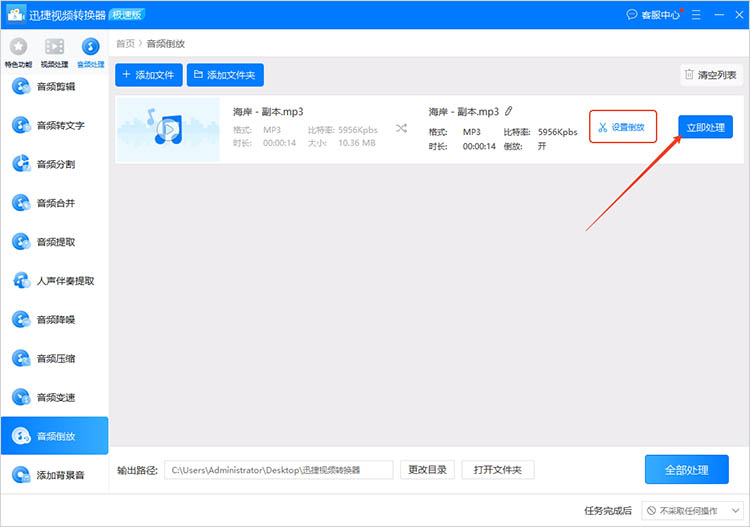Click the source file name 海岸 - 副本.mp3
750x527 pixels.
click(x=268, y=112)
